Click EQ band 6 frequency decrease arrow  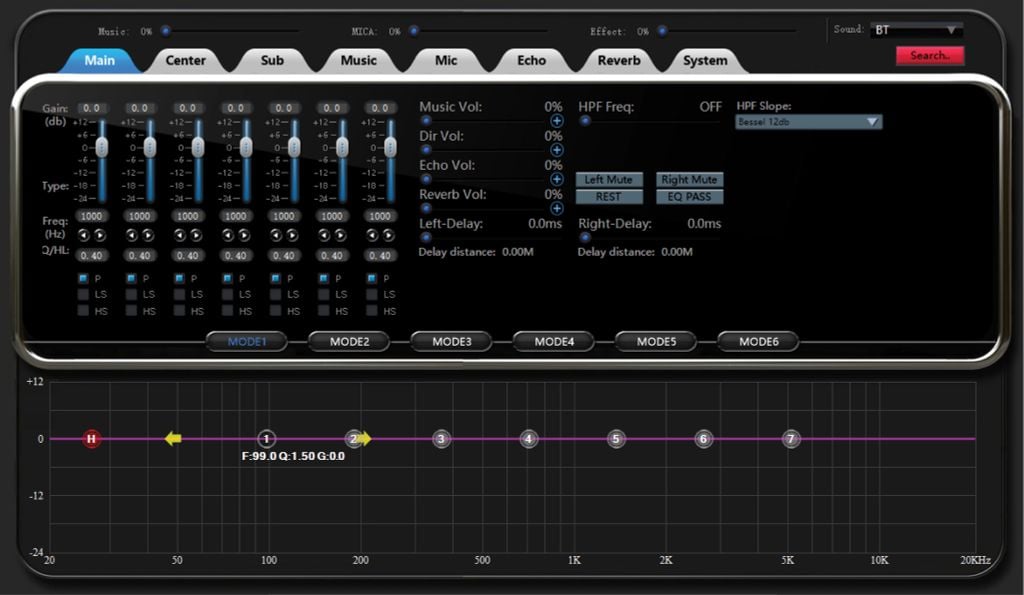click(x=324, y=235)
